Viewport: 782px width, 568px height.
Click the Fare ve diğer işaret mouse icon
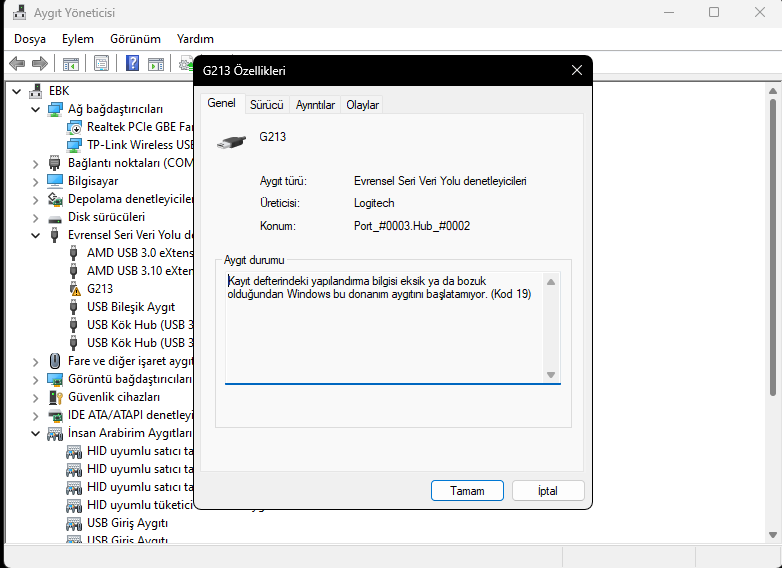coord(55,361)
